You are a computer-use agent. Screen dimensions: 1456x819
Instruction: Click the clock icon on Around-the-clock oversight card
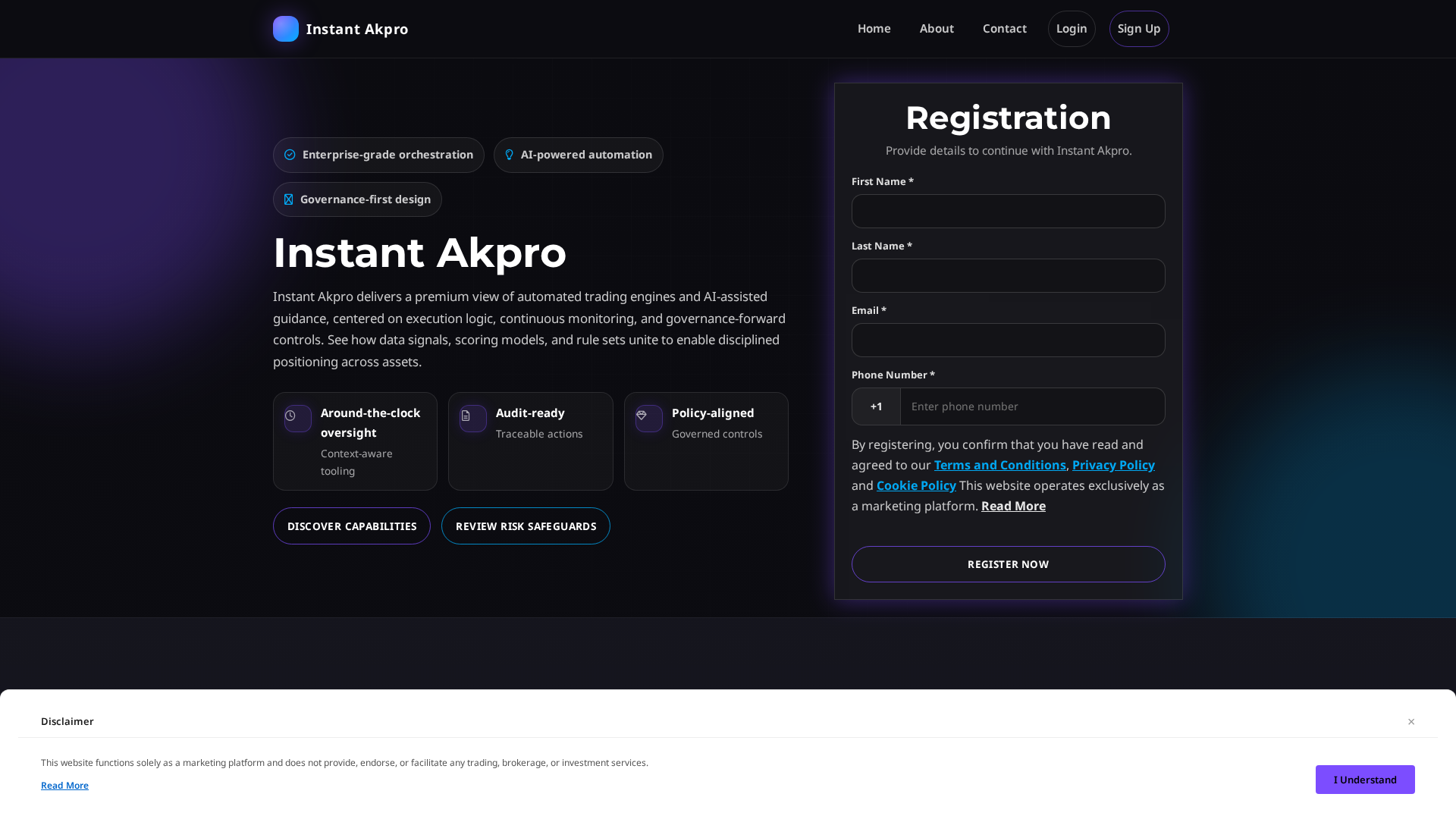pyautogui.click(x=290, y=416)
